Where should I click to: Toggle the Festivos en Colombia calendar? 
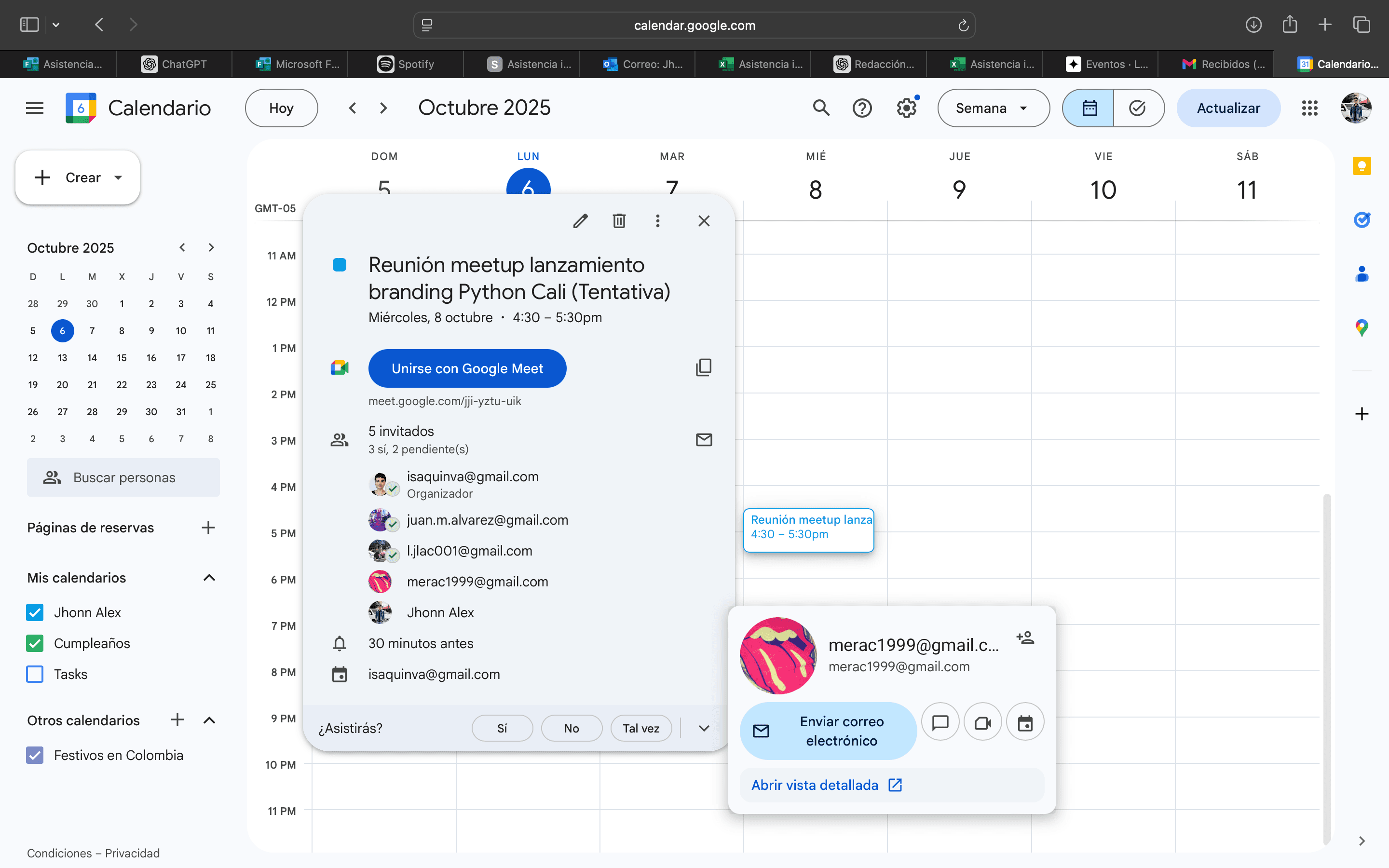(35, 755)
